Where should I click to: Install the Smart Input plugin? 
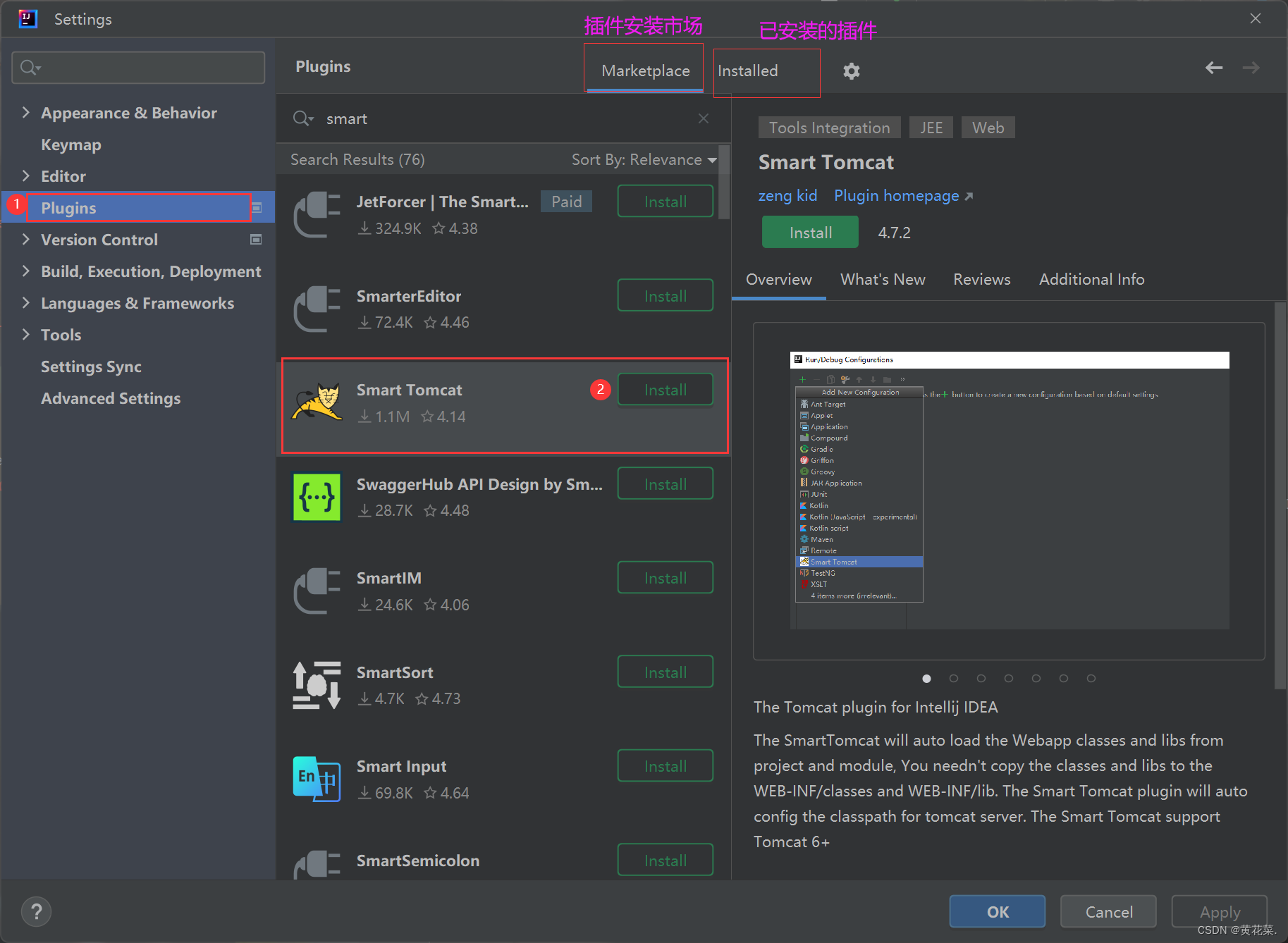(666, 766)
